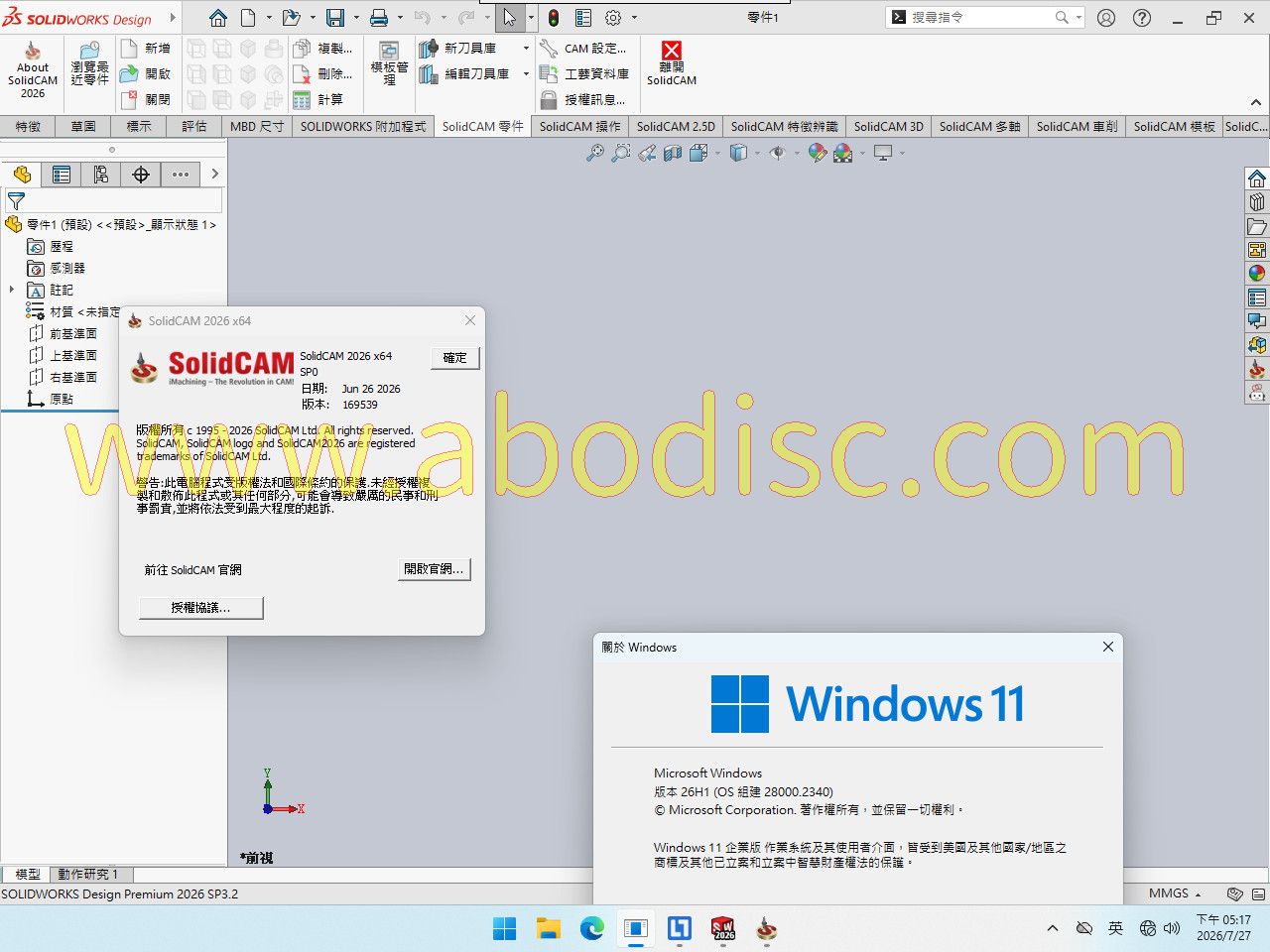Open About SolidCAM 2026 ribbon button
Image resolution: width=1270 pixels, height=952 pixels.
tap(33, 71)
